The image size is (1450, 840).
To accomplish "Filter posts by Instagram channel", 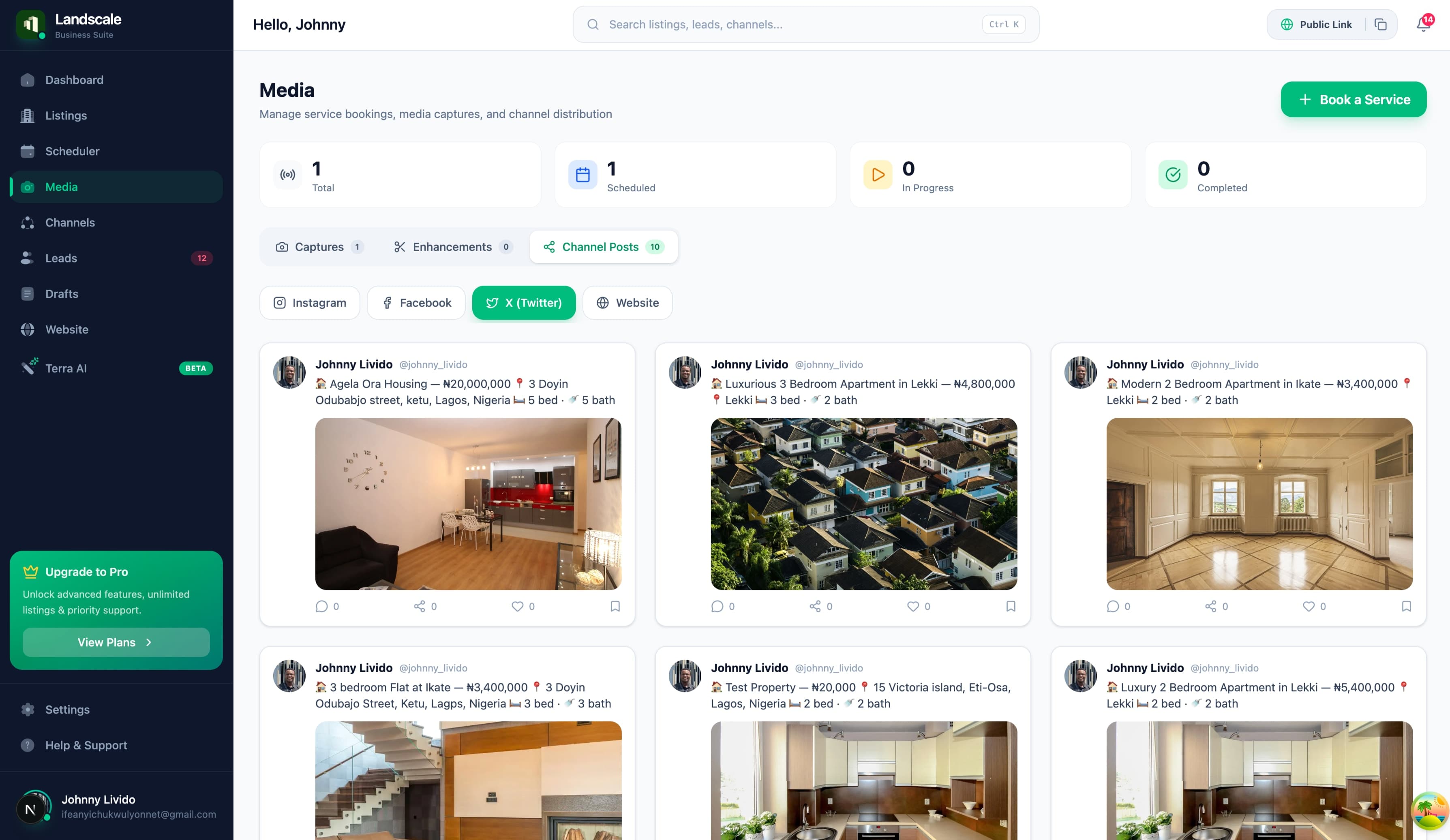I will pyautogui.click(x=310, y=303).
